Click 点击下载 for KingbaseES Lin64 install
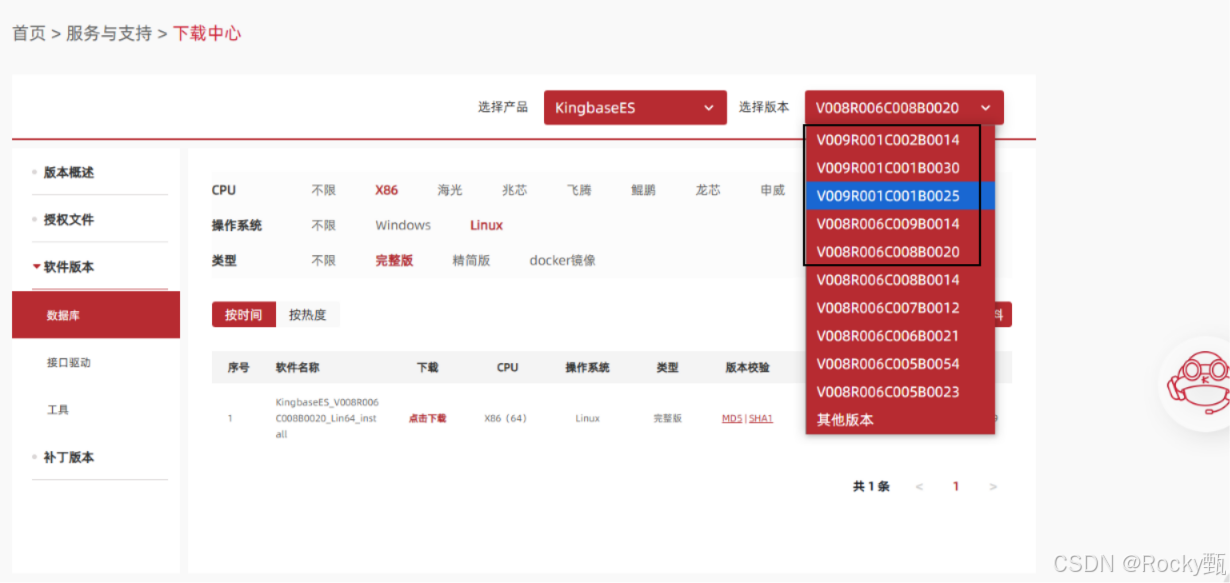The height and width of the screenshot is (583, 1230). (427, 418)
